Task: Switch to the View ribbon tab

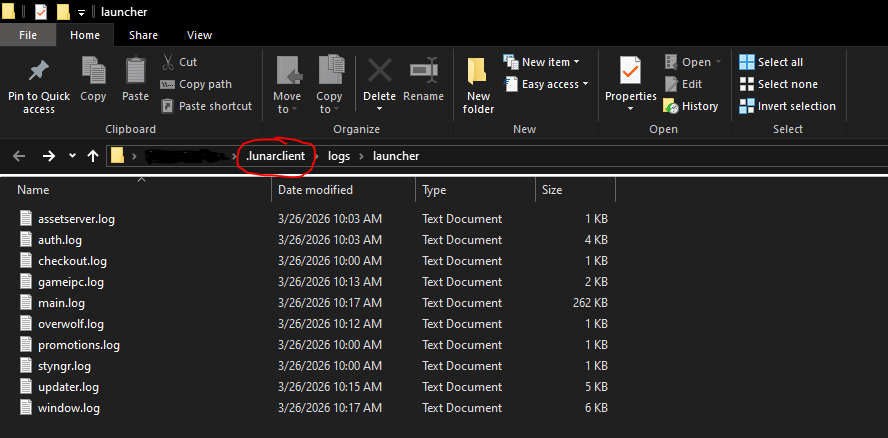Action: [199, 35]
